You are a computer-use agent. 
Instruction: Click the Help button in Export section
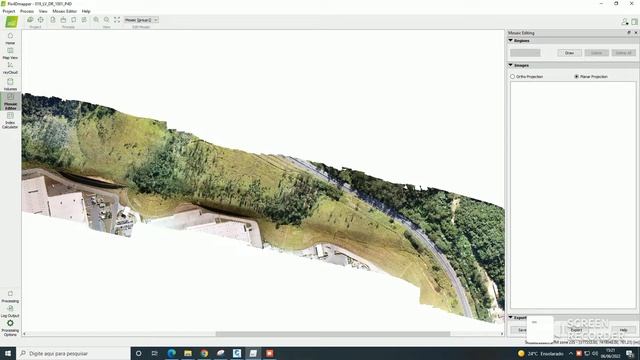pyautogui.click(x=624, y=330)
